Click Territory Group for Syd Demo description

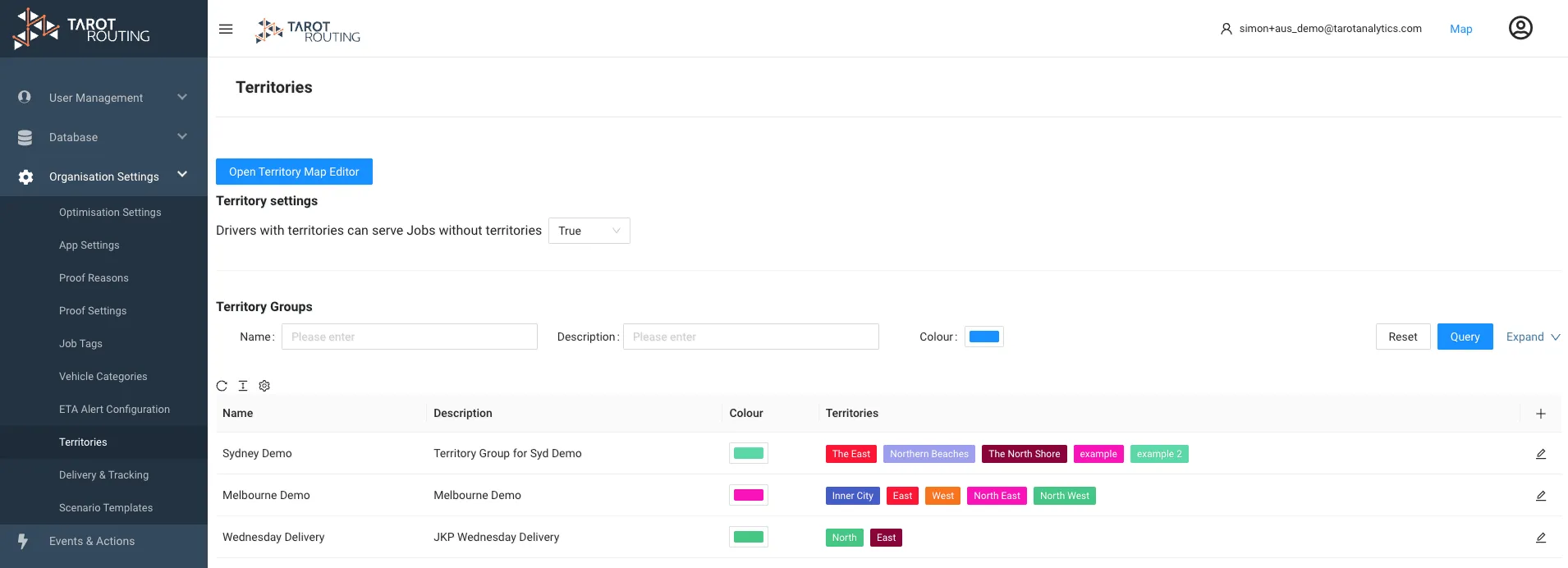pyautogui.click(x=507, y=453)
